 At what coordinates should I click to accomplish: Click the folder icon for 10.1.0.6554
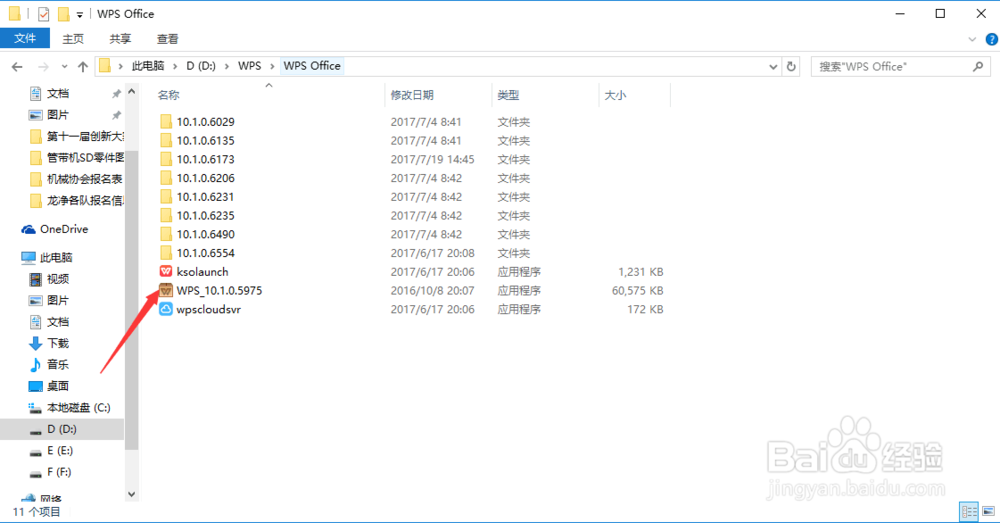[x=166, y=253]
